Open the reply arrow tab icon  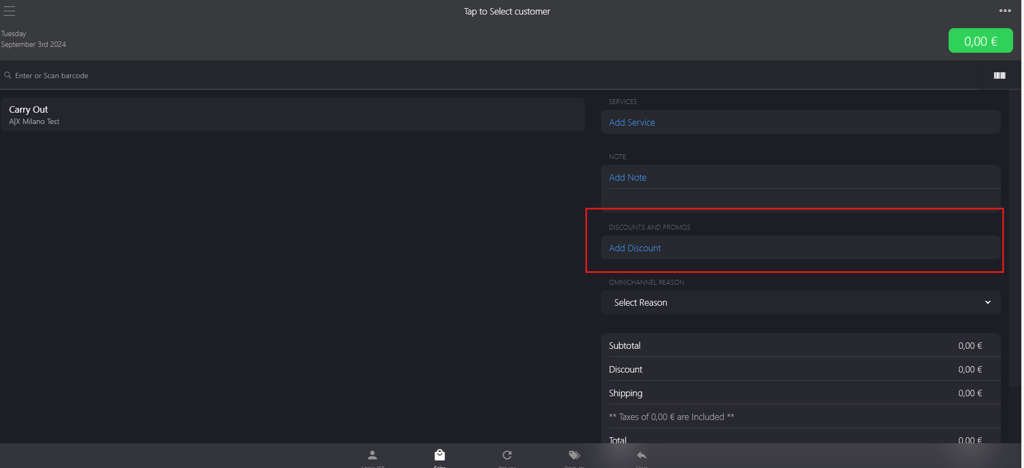[x=642, y=455]
